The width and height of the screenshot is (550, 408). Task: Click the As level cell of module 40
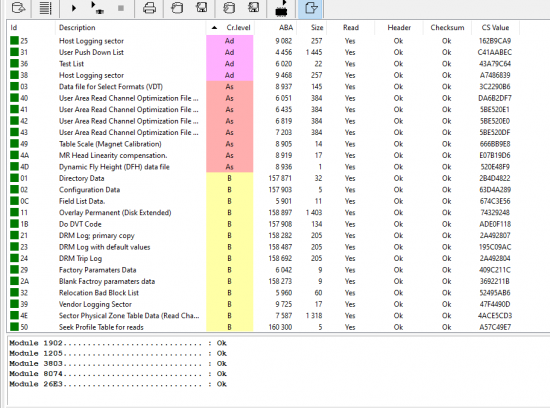coord(229,98)
